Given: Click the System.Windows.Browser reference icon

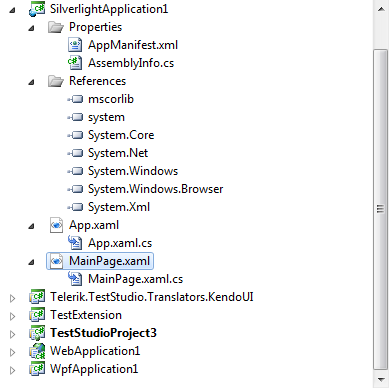Looking at the screenshot, I should [75, 189].
